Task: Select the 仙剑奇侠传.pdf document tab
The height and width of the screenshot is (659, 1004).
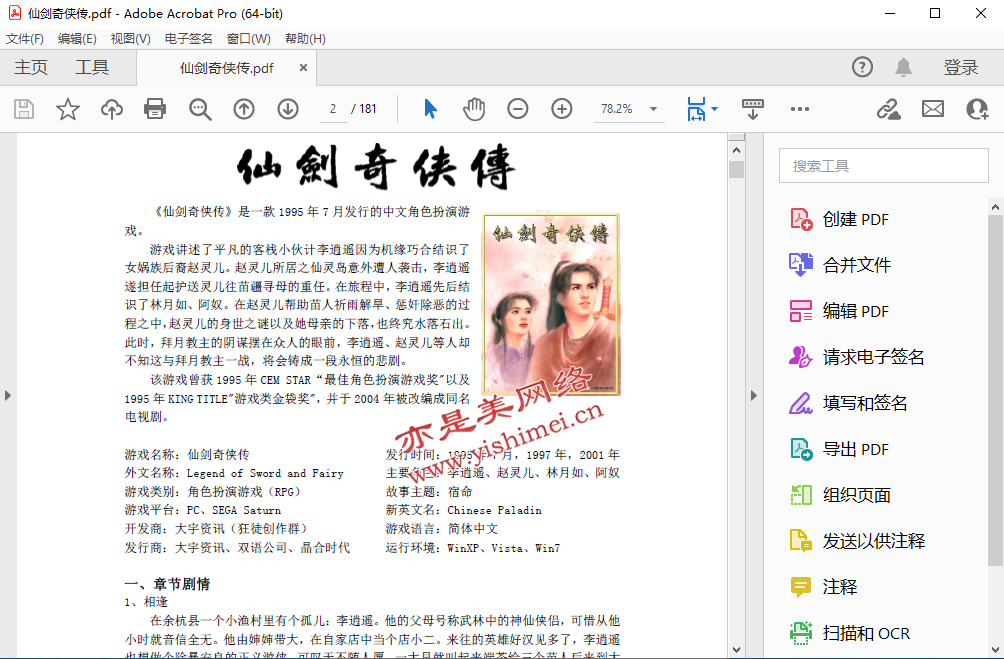Action: (226, 68)
